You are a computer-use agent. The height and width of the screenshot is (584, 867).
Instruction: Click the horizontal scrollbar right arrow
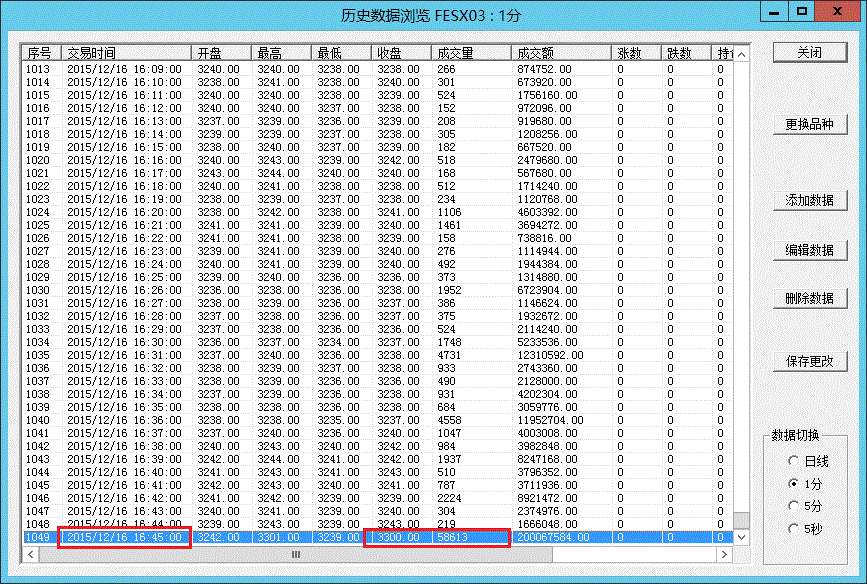click(724, 554)
